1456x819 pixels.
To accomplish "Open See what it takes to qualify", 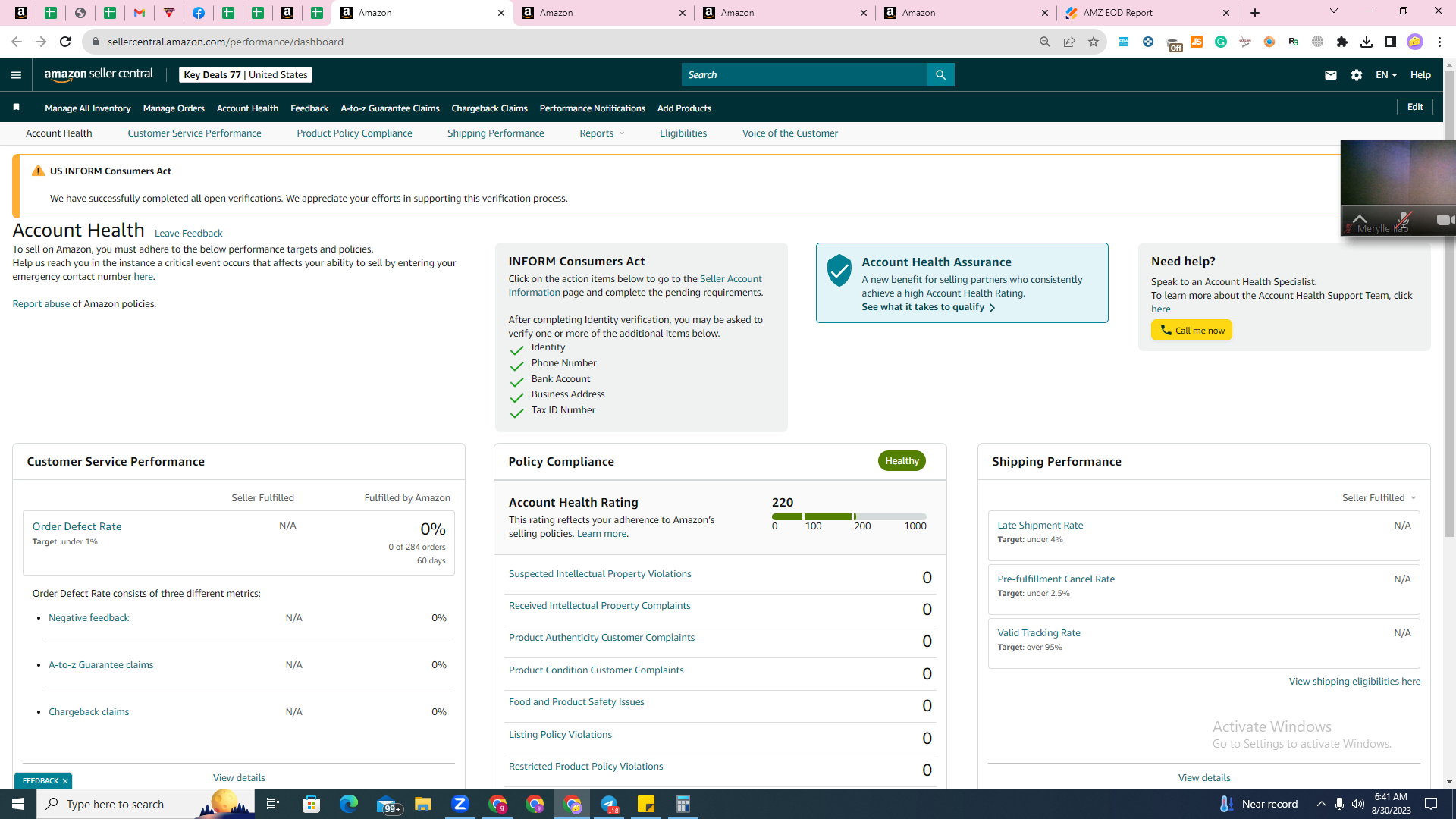I will (928, 307).
